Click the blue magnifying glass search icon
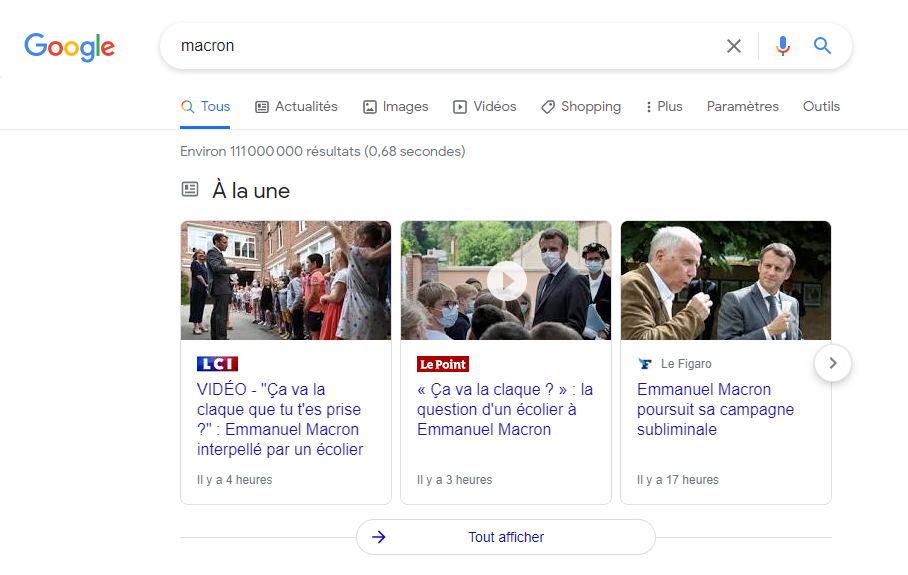 pos(822,45)
